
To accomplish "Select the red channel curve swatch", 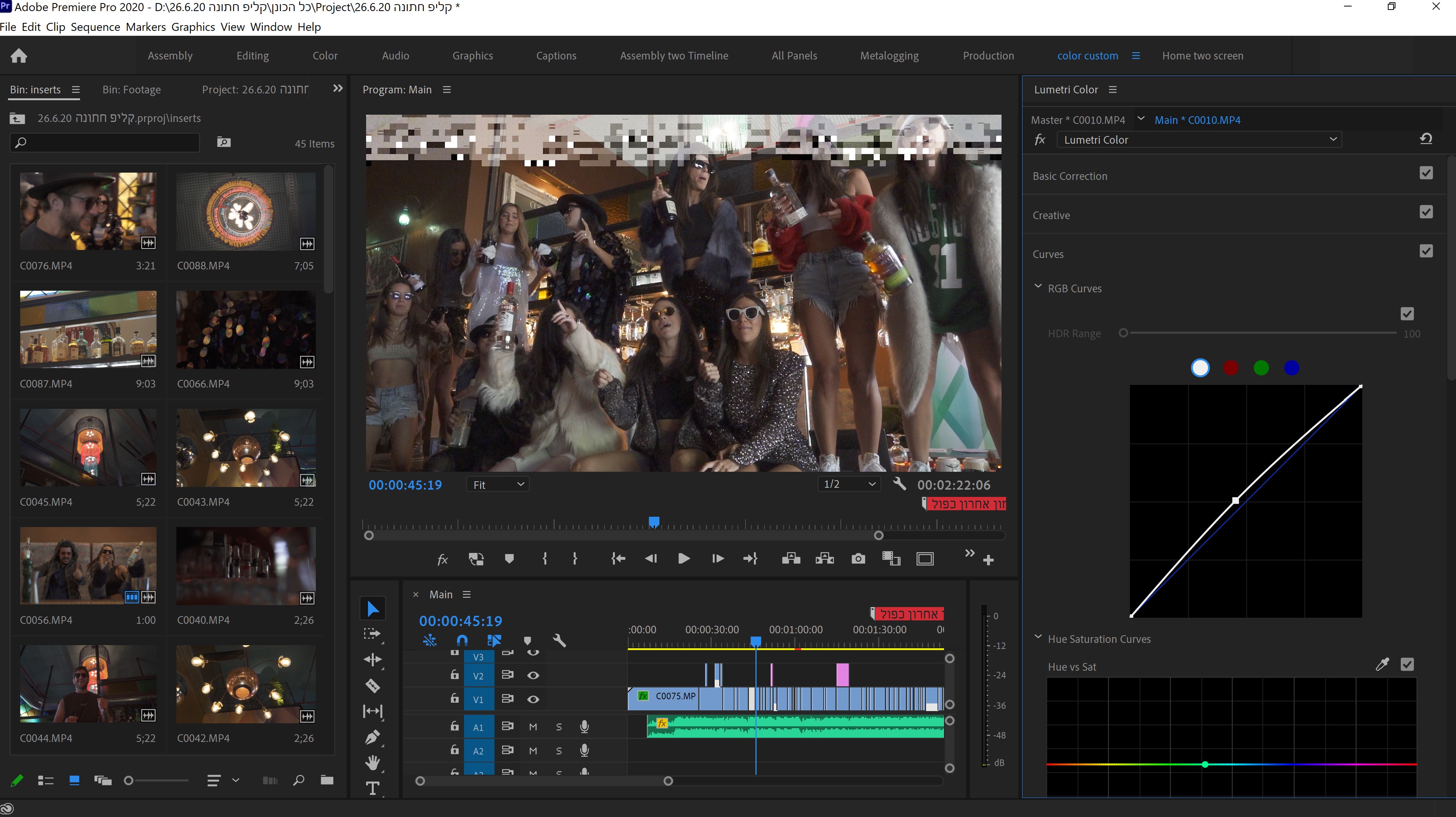I will [1230, 368].
